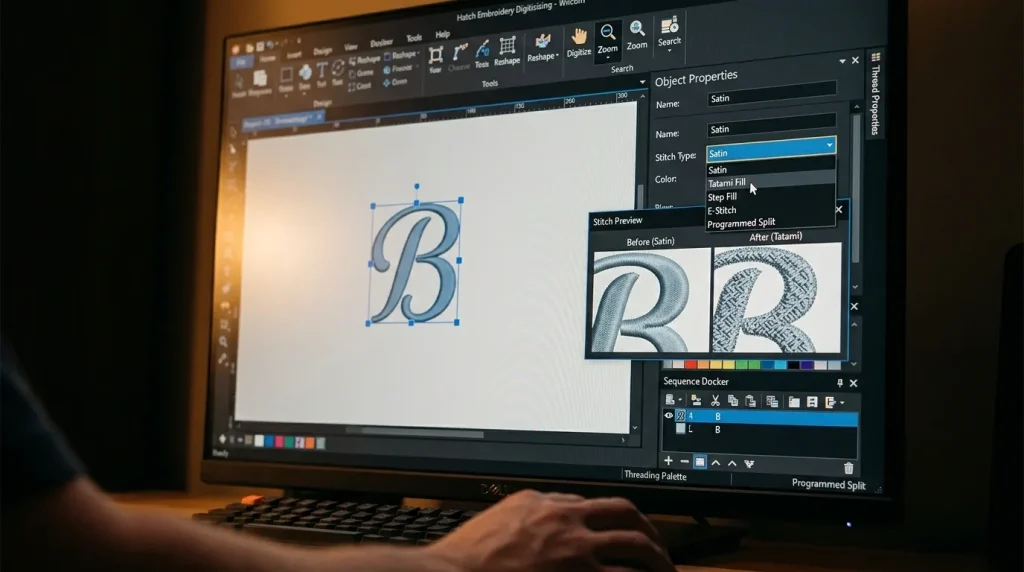Open the Design menu
The width and height of the screenshot is (1024, 572).
[x=323, y=52]
